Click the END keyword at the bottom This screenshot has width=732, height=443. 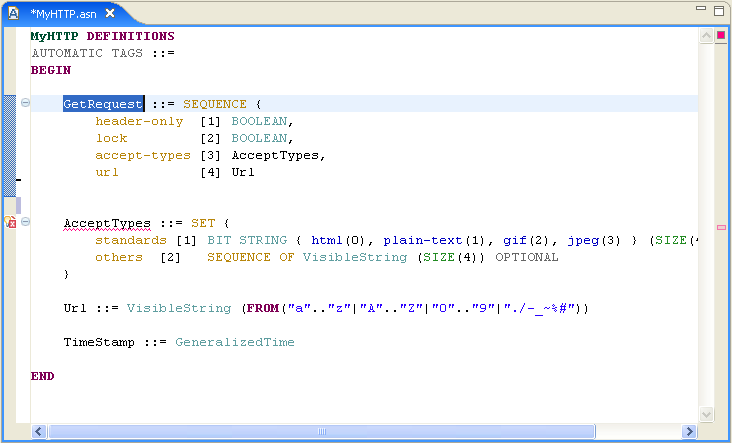point(42,376)
